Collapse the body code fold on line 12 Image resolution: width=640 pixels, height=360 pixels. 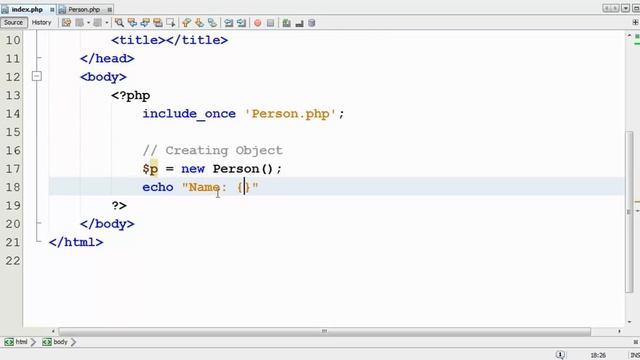pyautogui.click(x=36, y=76)
